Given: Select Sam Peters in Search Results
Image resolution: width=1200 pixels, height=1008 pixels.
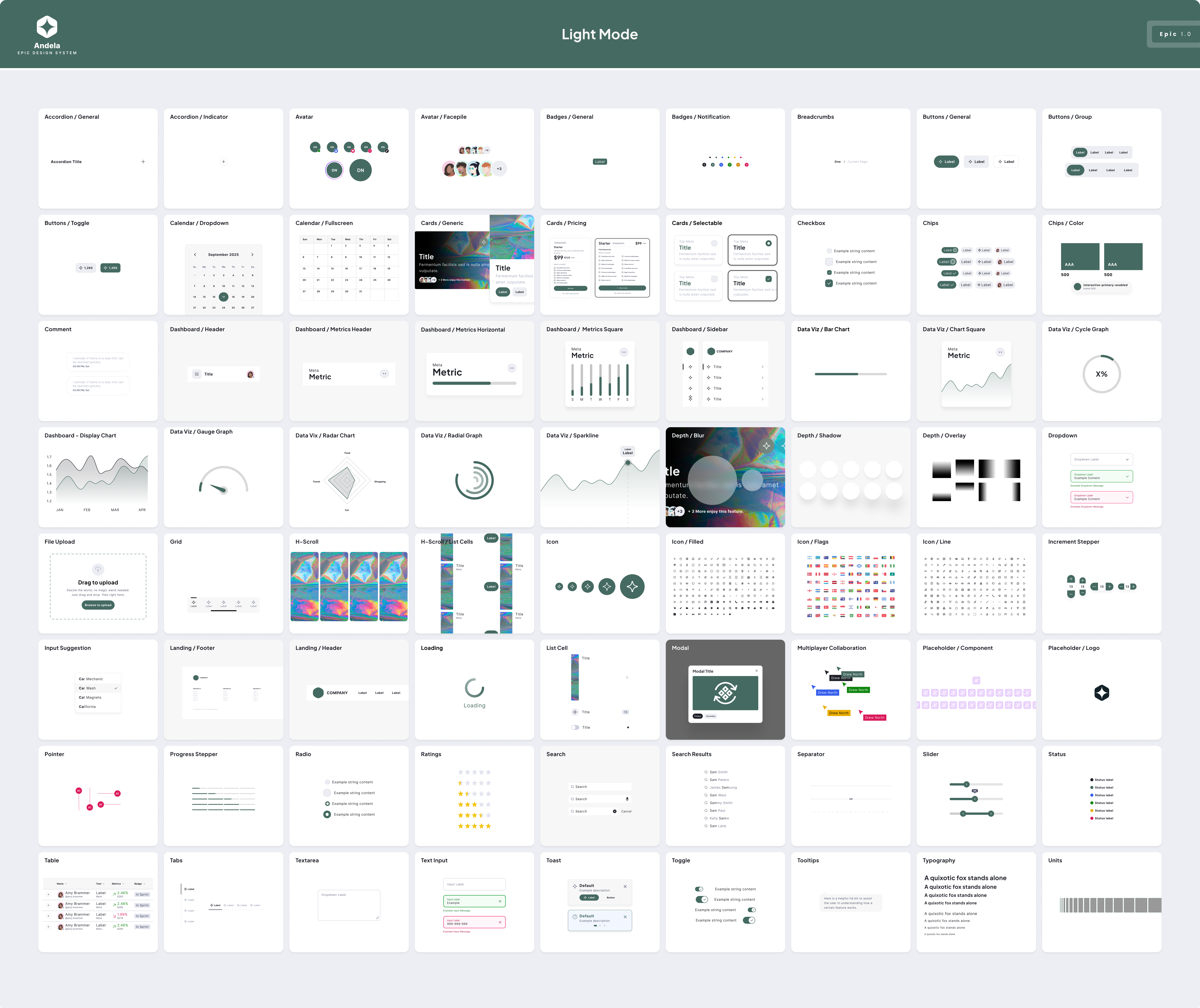Looking at the screenshot, I should point(717,780).
